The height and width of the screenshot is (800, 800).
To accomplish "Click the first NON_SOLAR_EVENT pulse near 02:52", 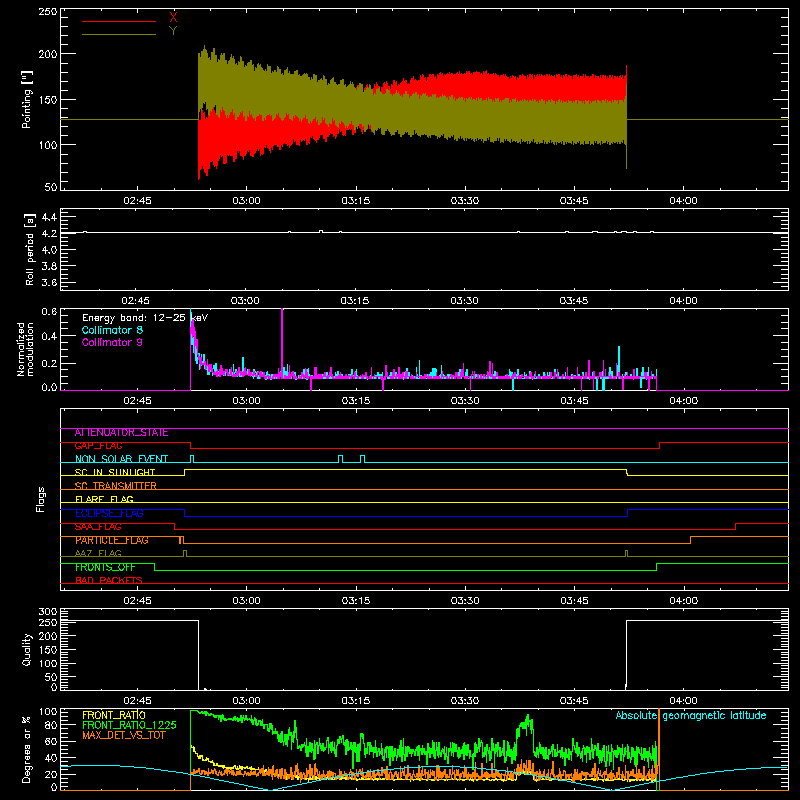I will [192, 459].
